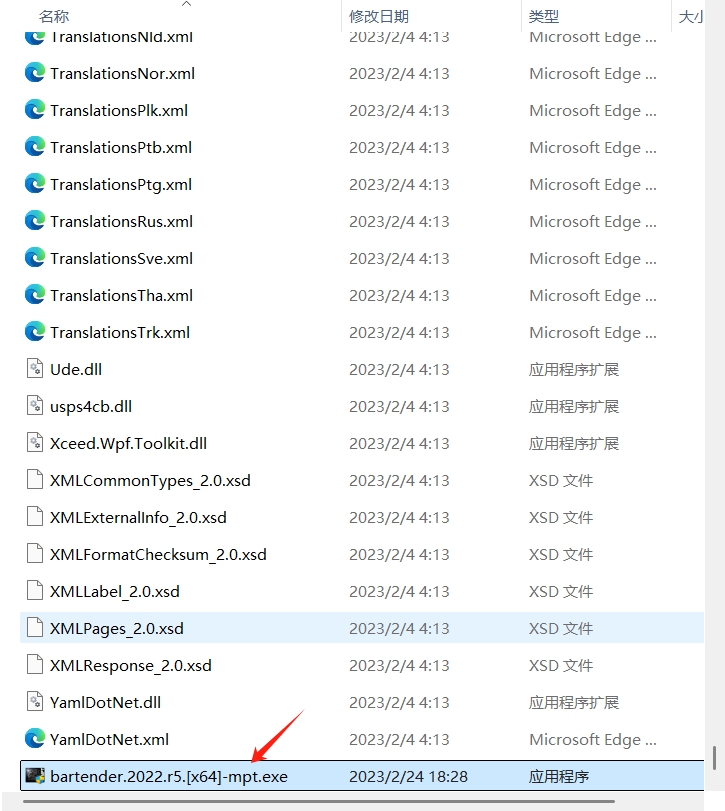Viewport: 725px width, 811px height.
Task: Click the horizontal scrollbar at the bottom
Action: [319, 801]
